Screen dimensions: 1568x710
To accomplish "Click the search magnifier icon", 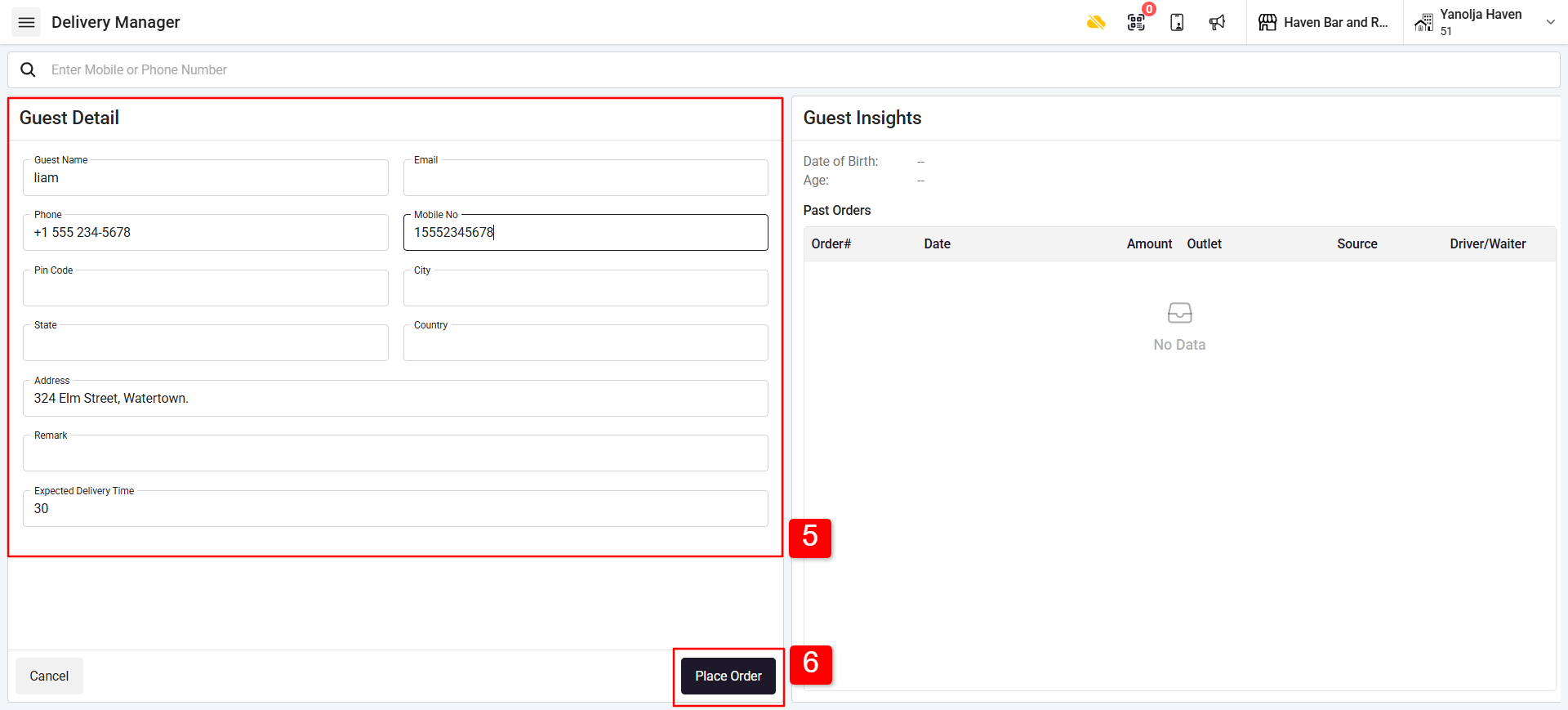I will pos(28,69).
